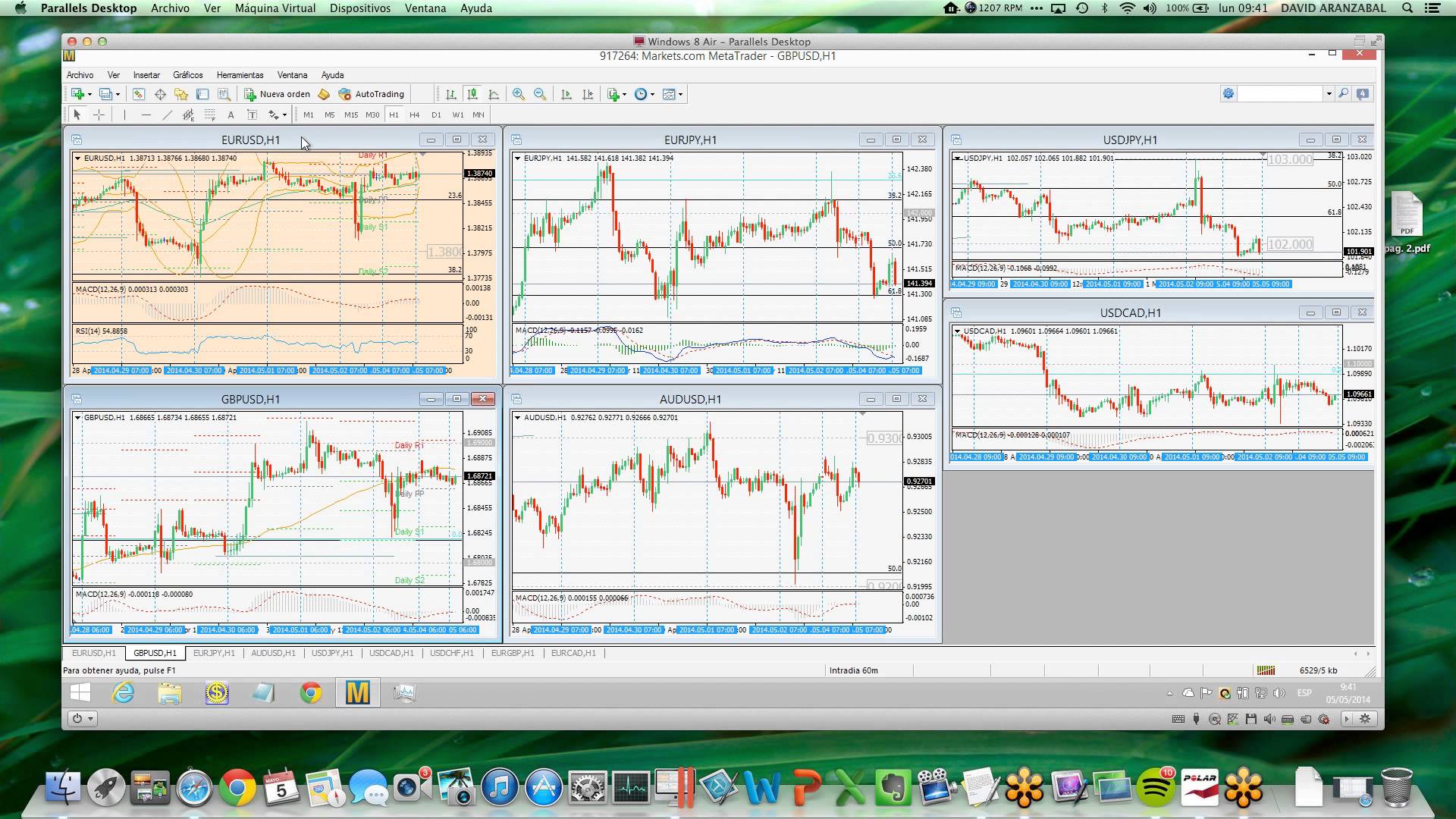This screenshot has height=819, width=1456.
Task: Set timeframe to H4
Action: pyautogui.click(x=414, y=115)
